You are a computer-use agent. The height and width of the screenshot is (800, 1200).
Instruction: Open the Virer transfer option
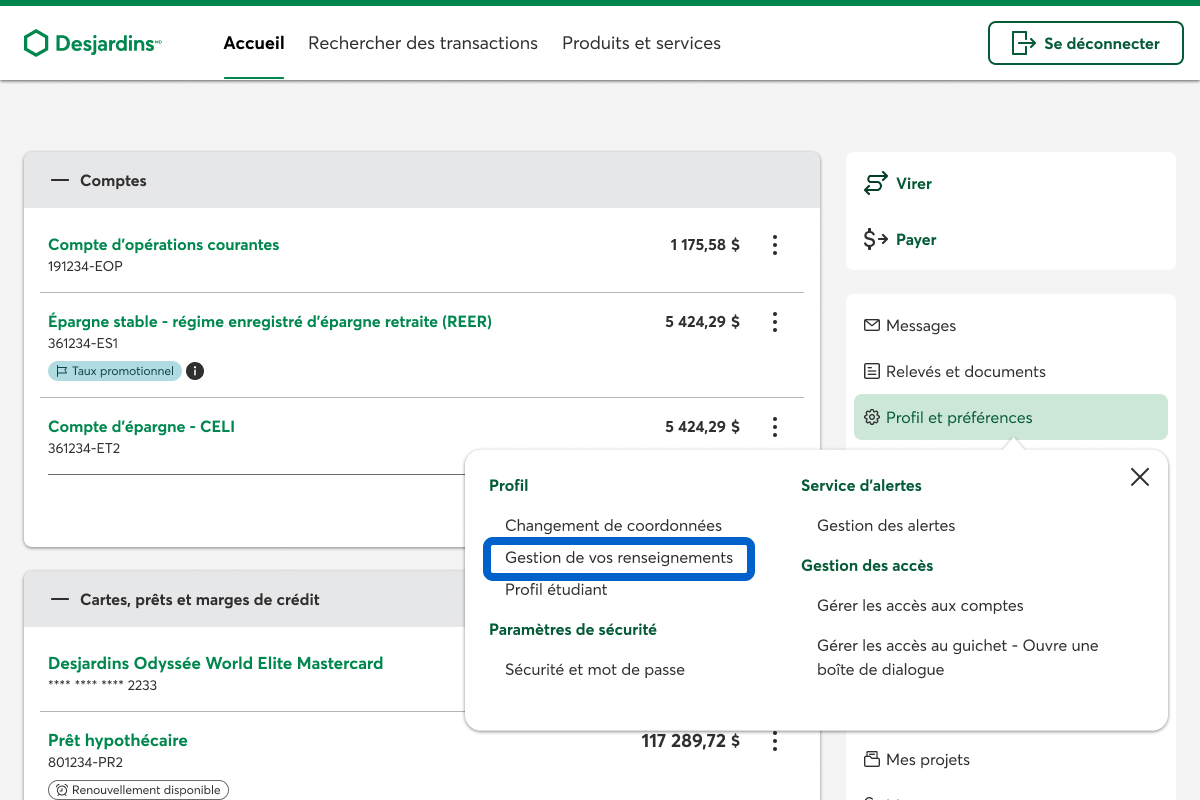point(899,184)
